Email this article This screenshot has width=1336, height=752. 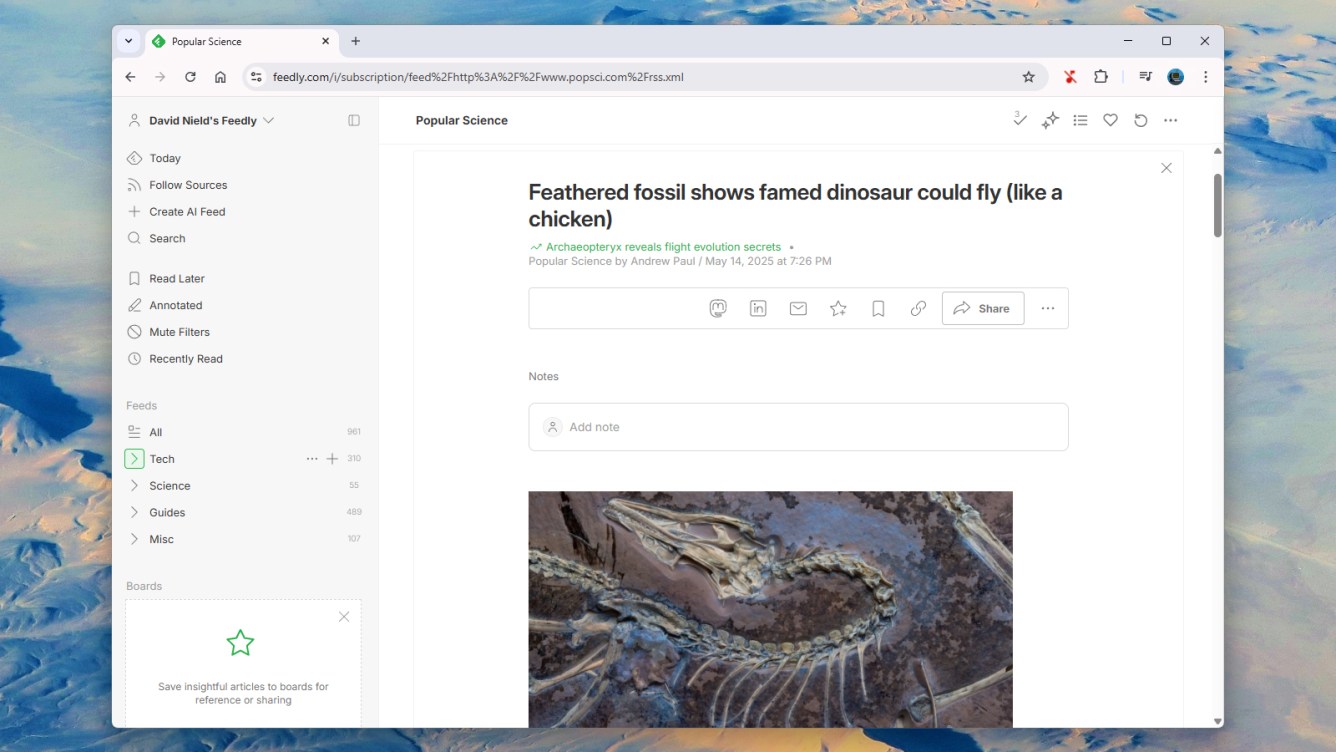797,308
